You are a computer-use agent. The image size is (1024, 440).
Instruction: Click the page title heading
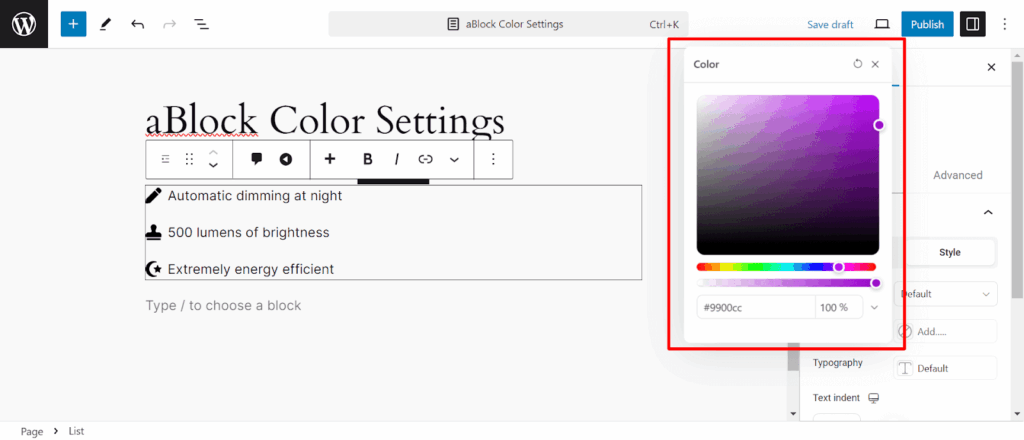(x=325, y=121)
